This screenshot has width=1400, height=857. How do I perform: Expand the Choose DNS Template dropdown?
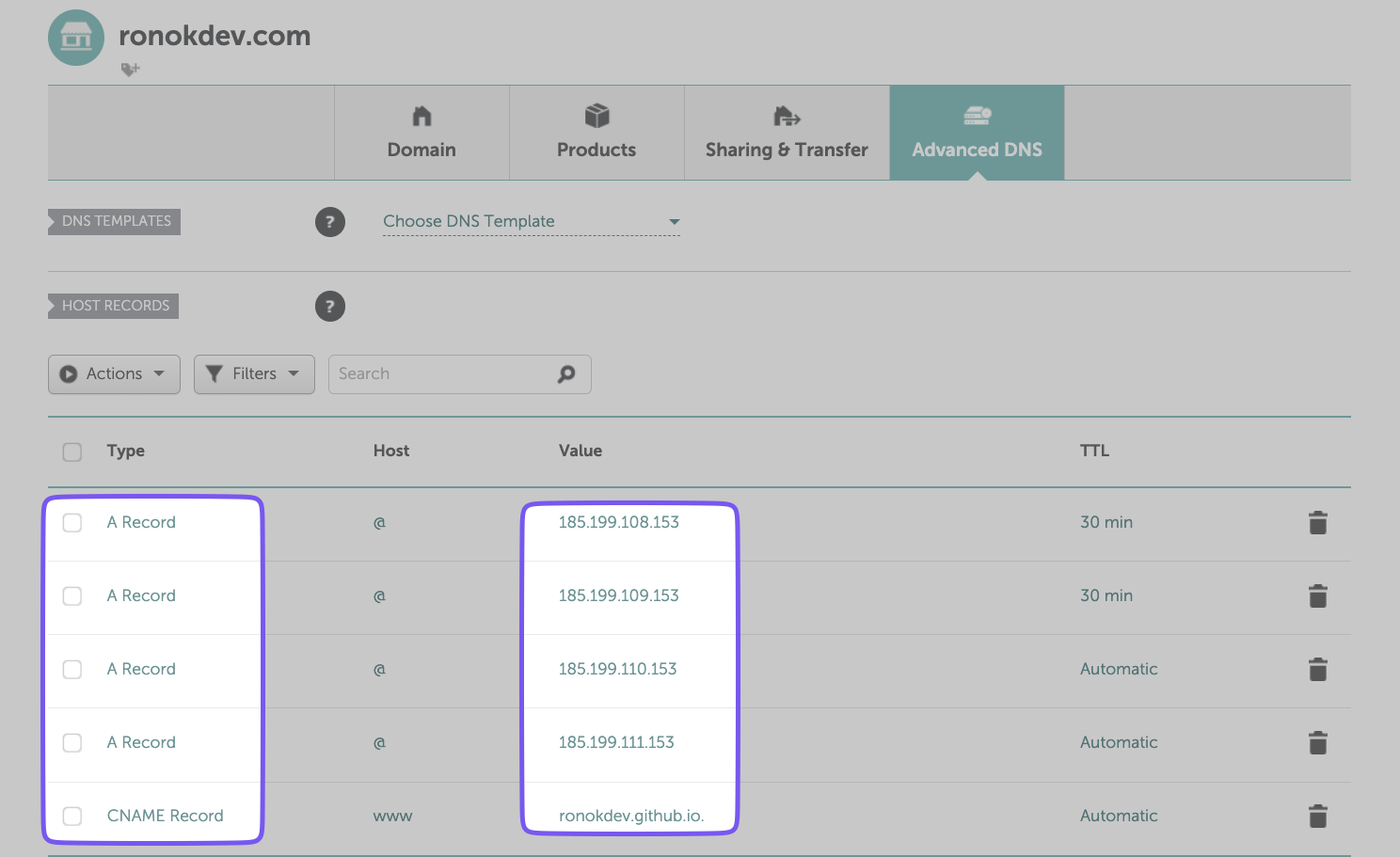click(531, 222)
